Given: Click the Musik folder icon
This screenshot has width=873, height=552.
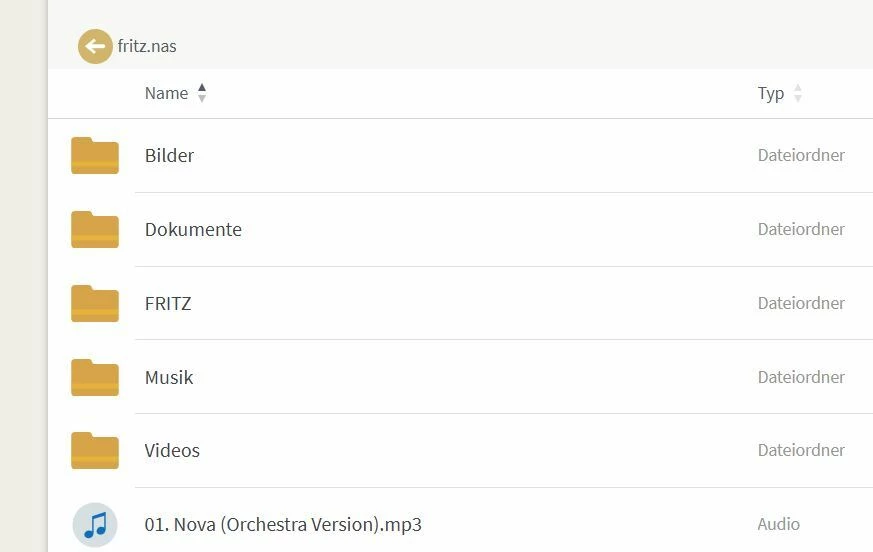Looking at the screenshot, I should [x=95, y=378].
